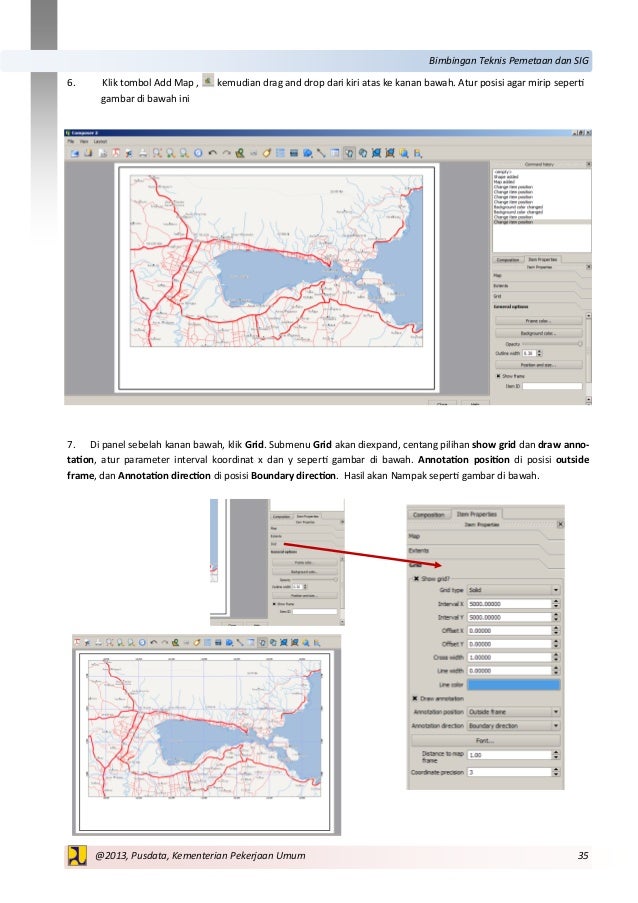
Task: Select Add attribute table tool in top toolbar
Action: (335, 153)
